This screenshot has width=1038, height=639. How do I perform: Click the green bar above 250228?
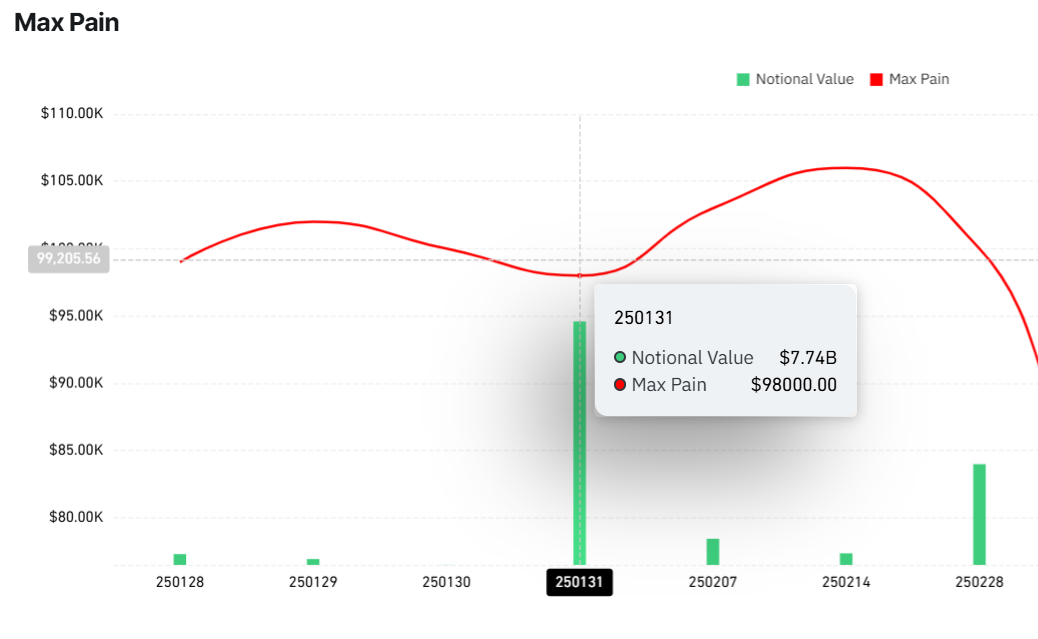[x=979, y=514]
